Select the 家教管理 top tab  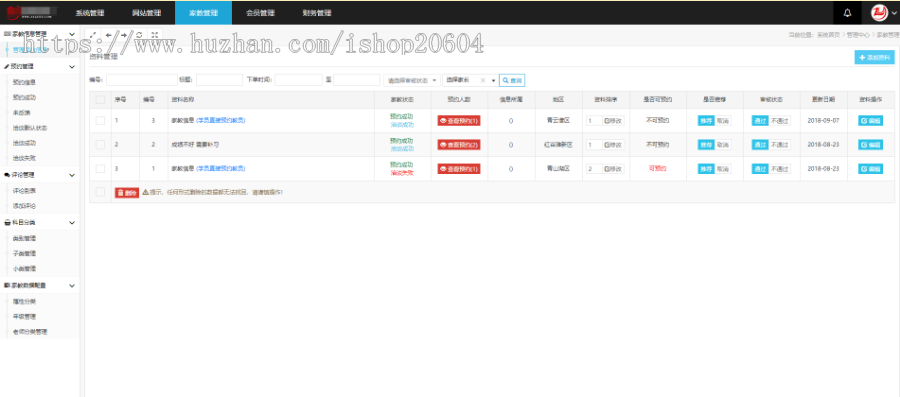[203, 13]
